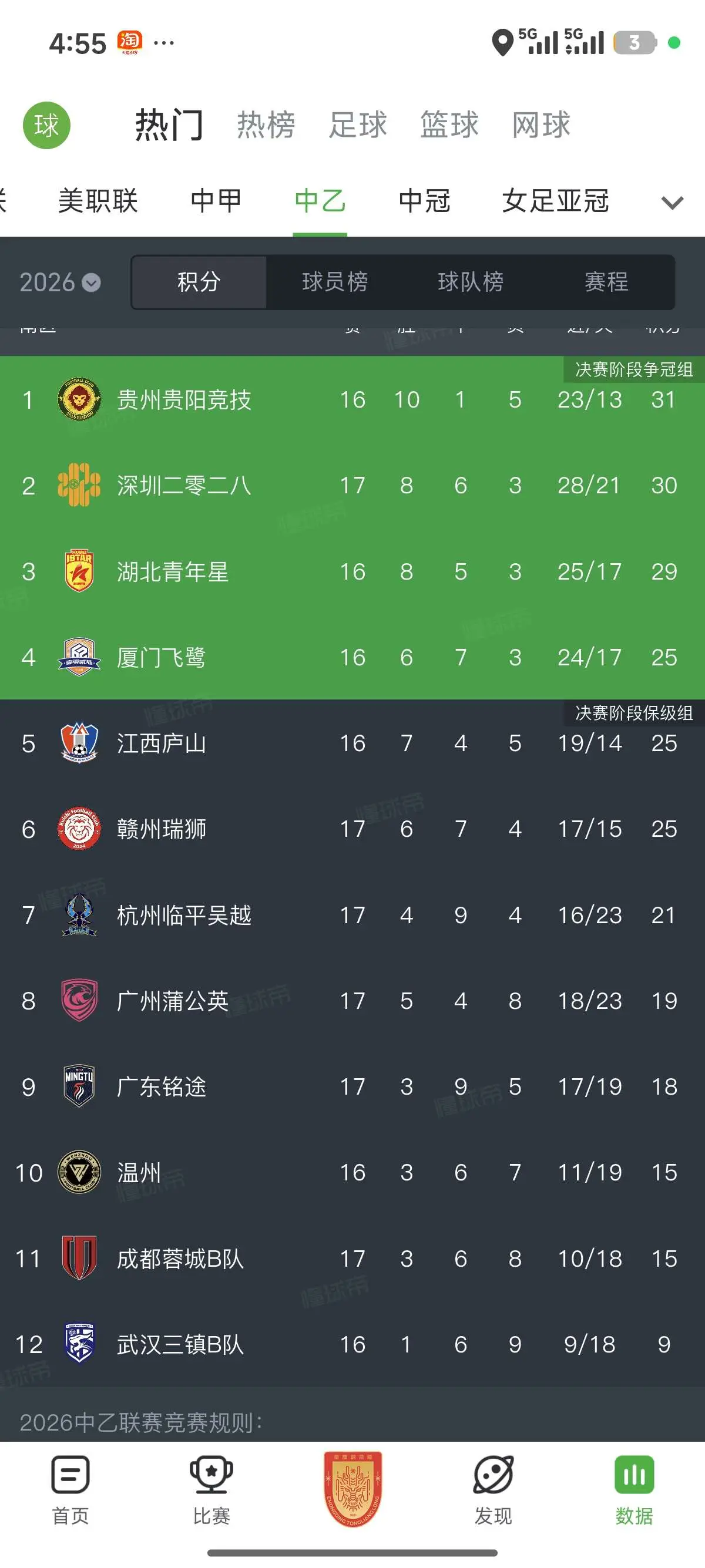Tap the center dragon crest emblem
Viewport: 705px width, 1568px height.
click(x=353, y=1489)
